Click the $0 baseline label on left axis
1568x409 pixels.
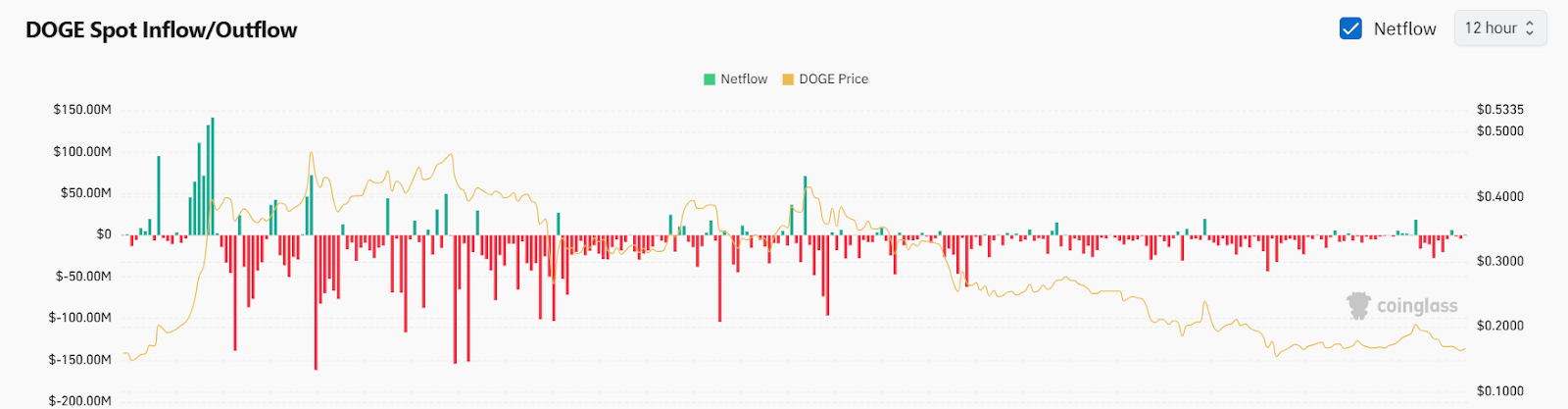pyautogui.click(x=104, y=234)
